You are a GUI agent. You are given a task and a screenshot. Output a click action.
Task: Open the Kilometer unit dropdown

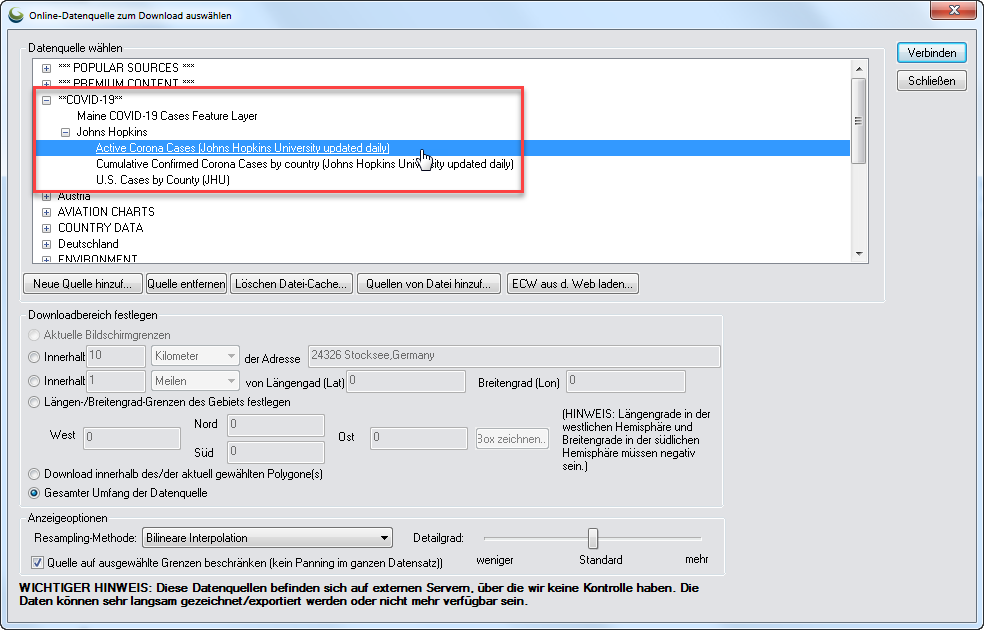pos(195,356)
